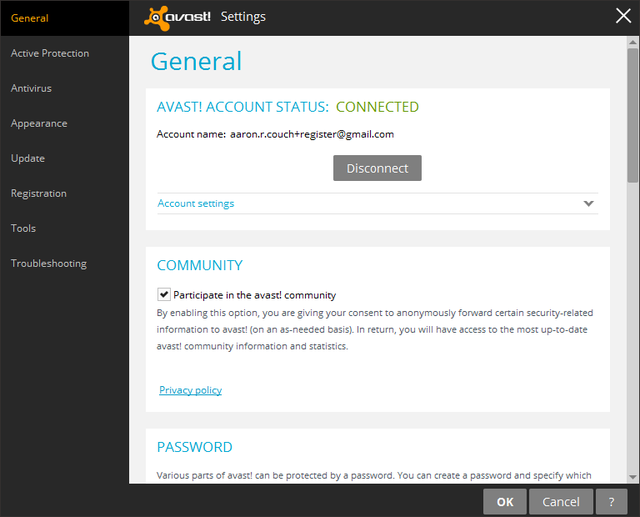The width and height of the screenshot is (640, 517).
Task: Select Registration in sidebar
Action: pyautogui.click(x=39, y=193)
